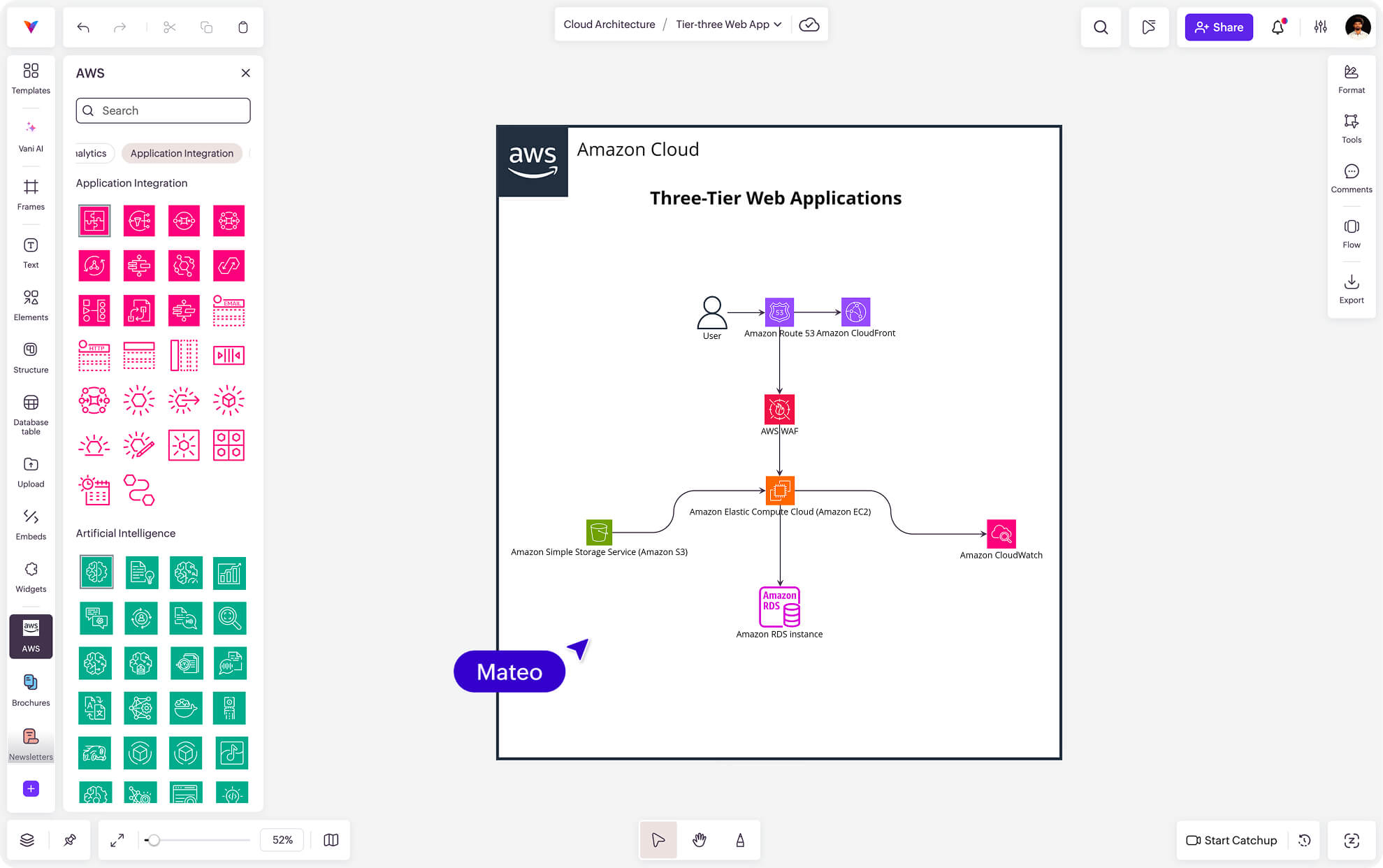This screenshot has width=1383, height=868.
Task: Open the Elements library
Action: pos(31,305)
